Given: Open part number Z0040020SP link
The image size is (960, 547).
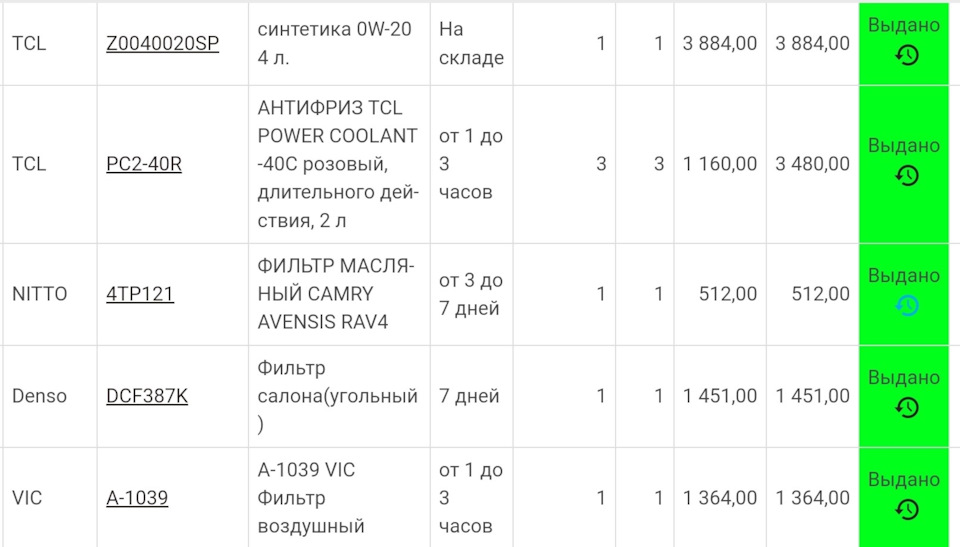Looking at the screenshot, I should 162,43.
